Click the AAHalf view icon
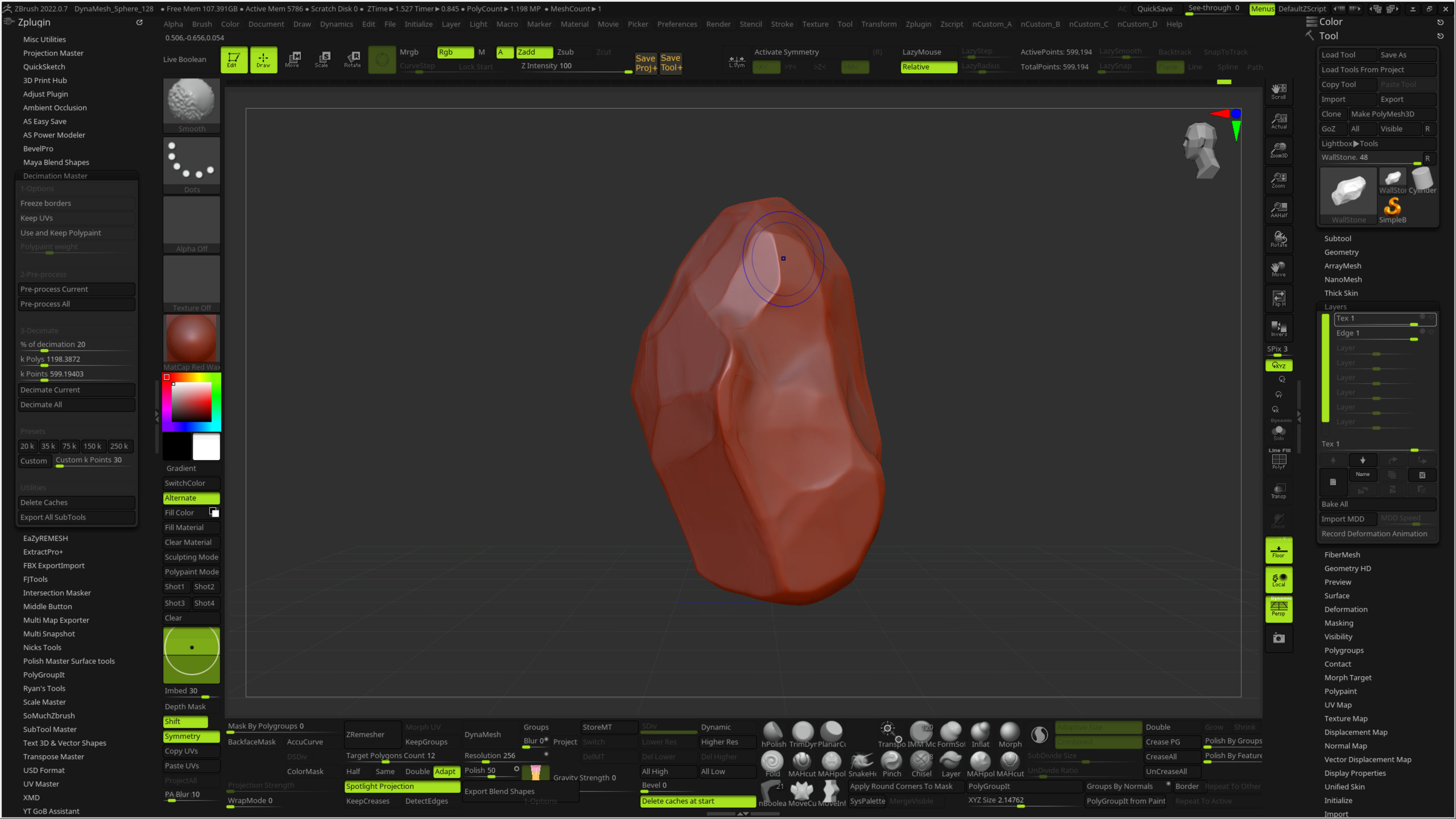The width and height of the screenshot is (1456, 819). [1279, 209]
